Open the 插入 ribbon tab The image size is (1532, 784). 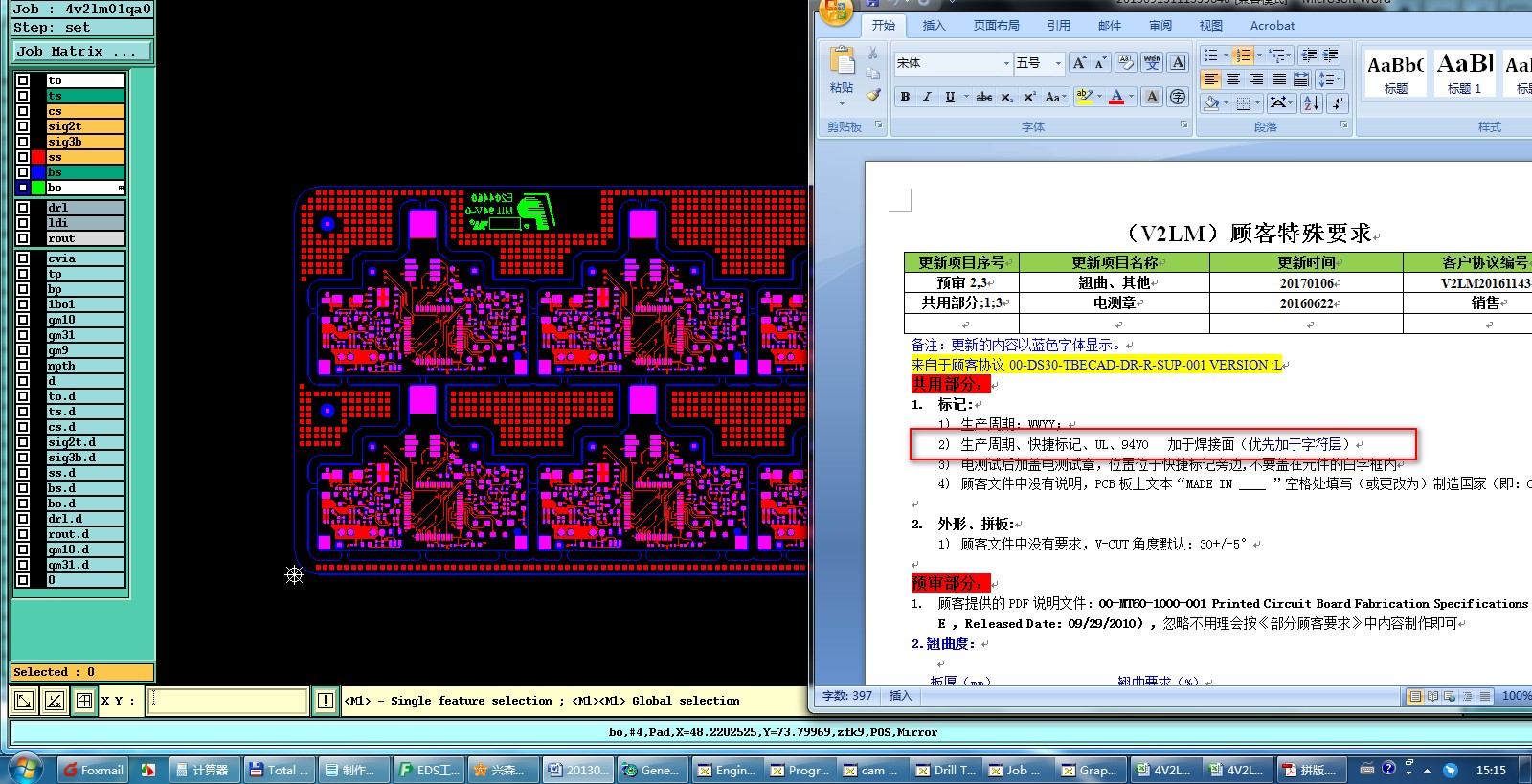click(x=934, y=26)
